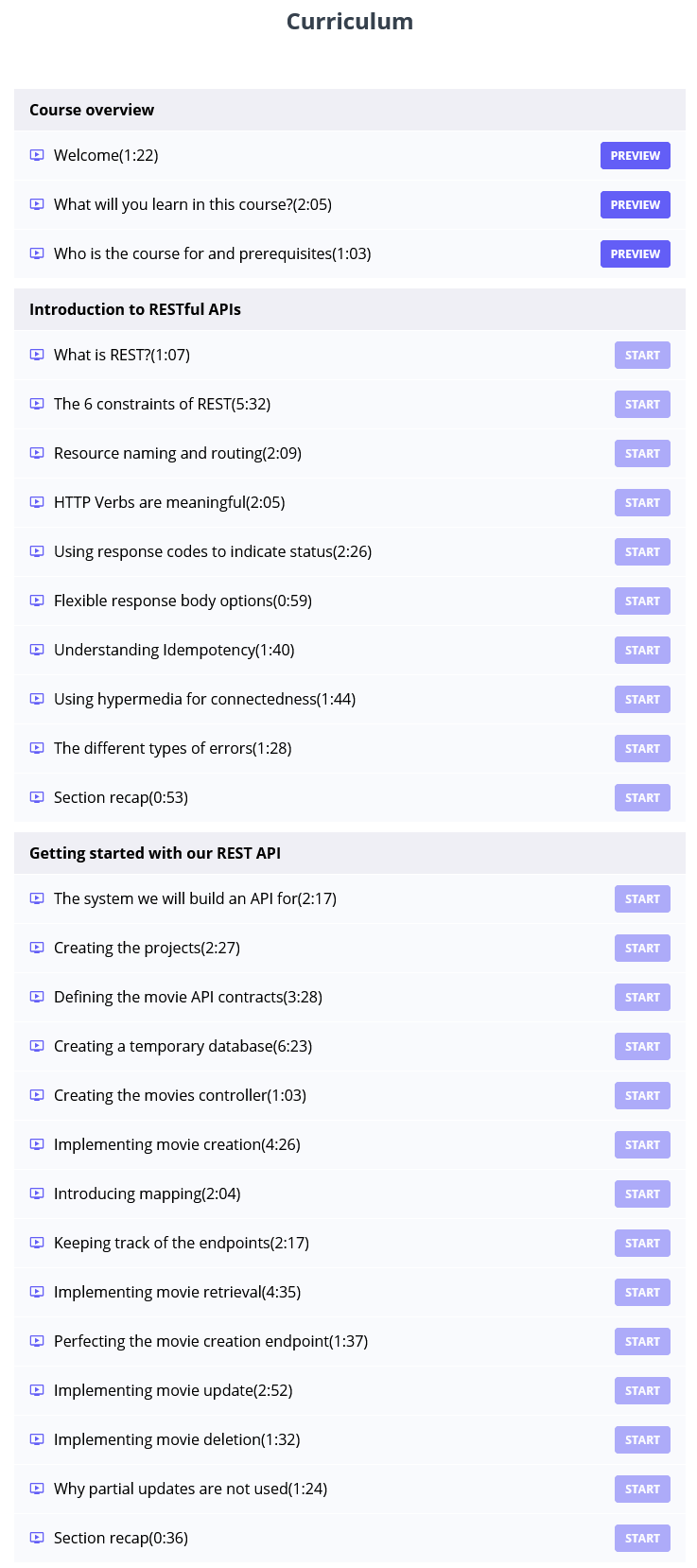
Task: Click video icon for Implementing movie deletion
Action: (x=37, y=1439)
